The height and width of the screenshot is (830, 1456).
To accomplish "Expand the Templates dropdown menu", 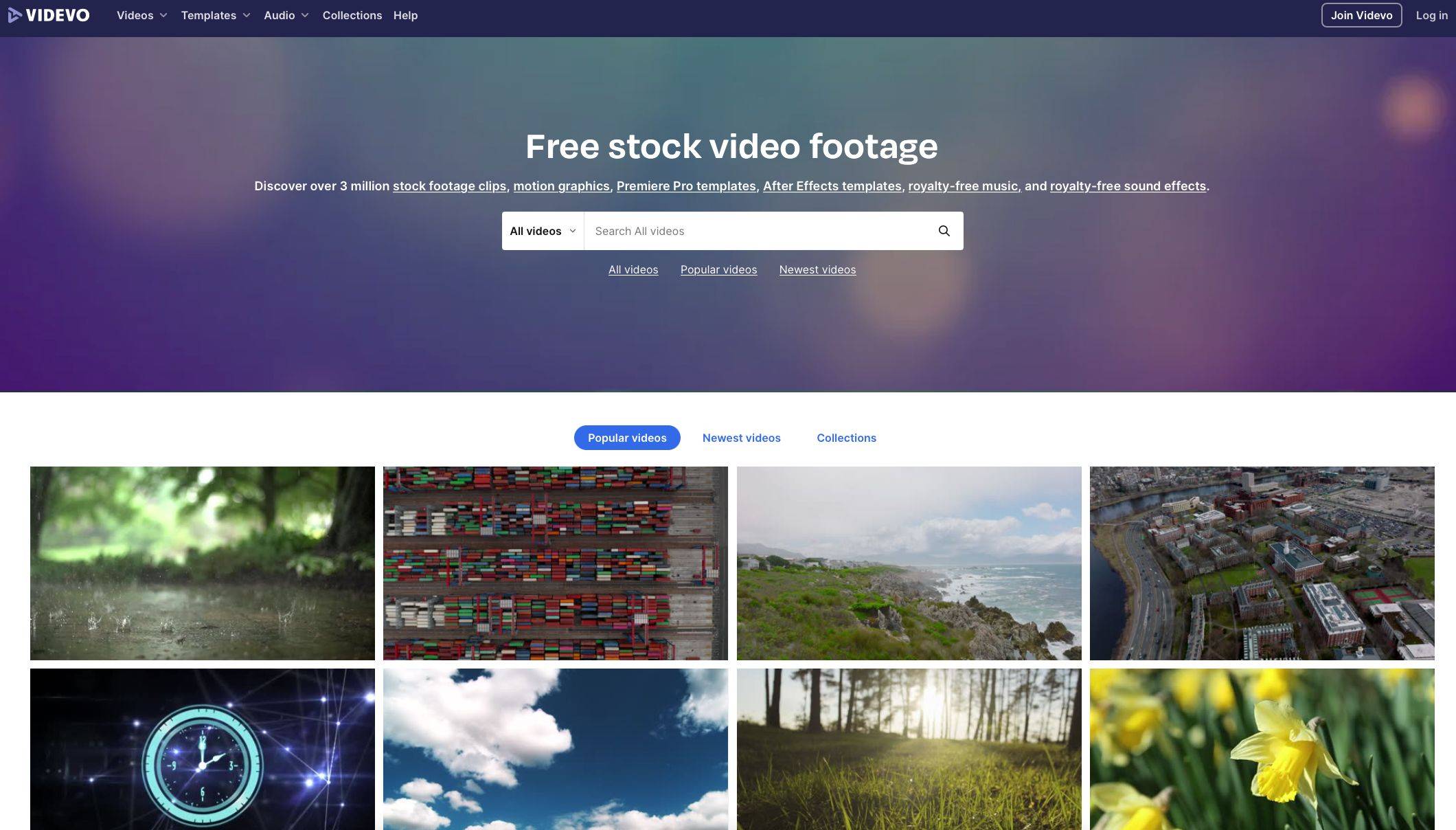I will pos(214,14).
